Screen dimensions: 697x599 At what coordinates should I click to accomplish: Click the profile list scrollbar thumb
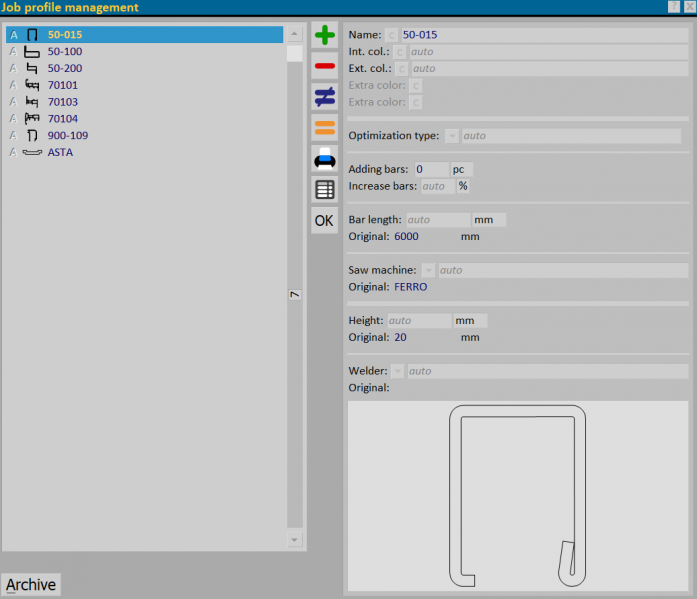coord(294,53)
